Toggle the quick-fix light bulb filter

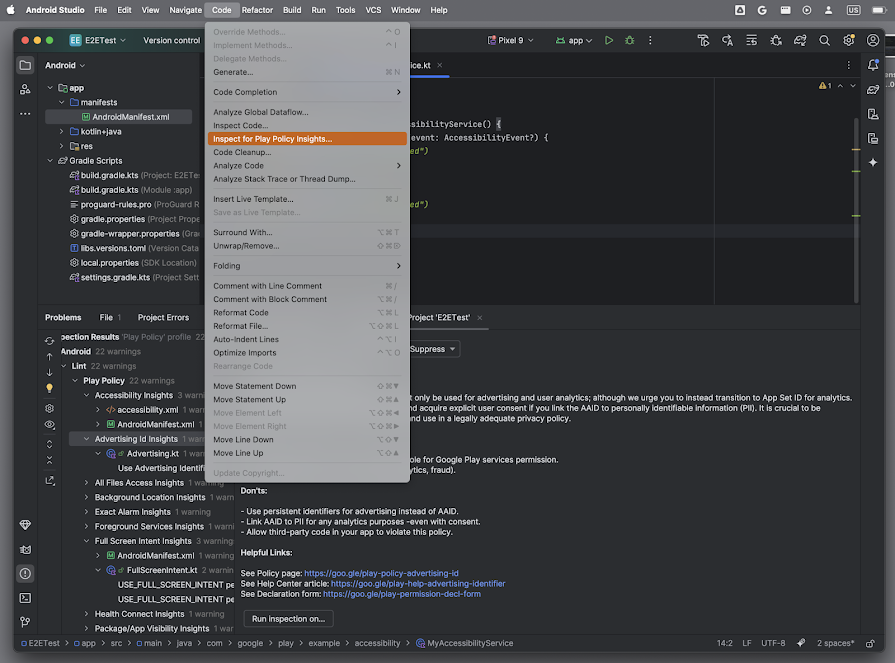click(50, 389)
